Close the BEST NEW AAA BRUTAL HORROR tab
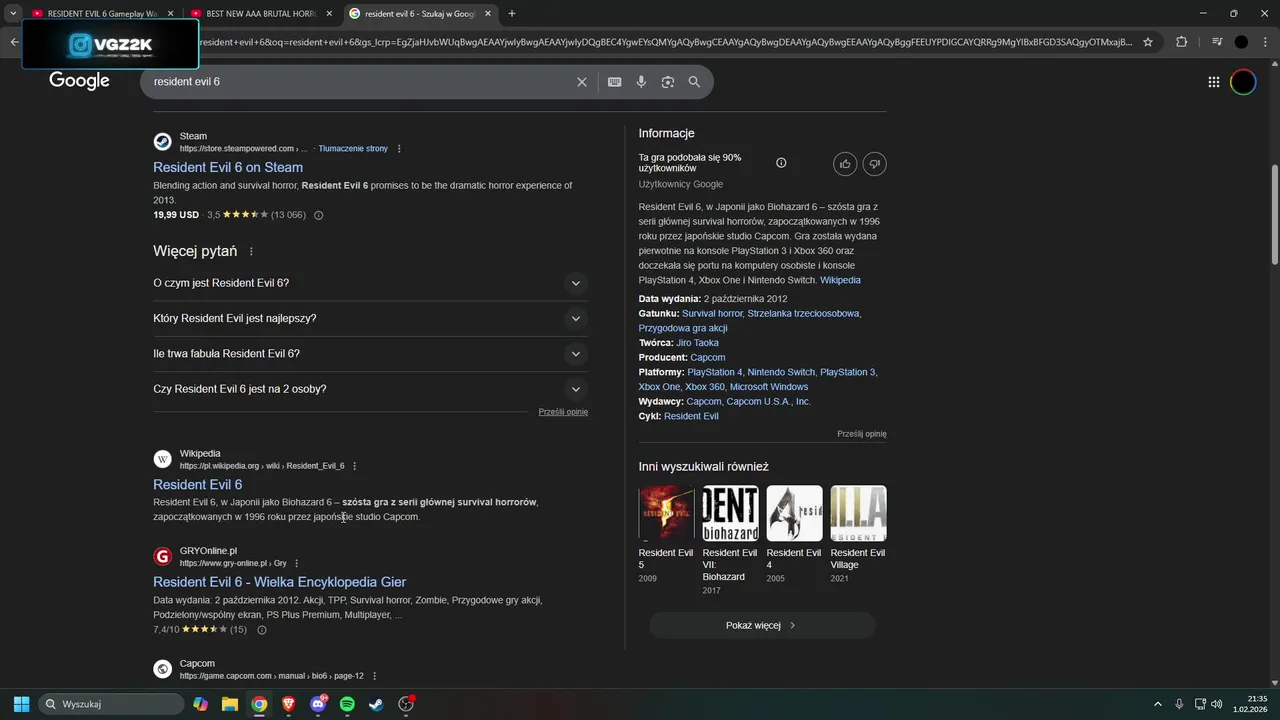The image size is (1280, 720). coord(329,14)
